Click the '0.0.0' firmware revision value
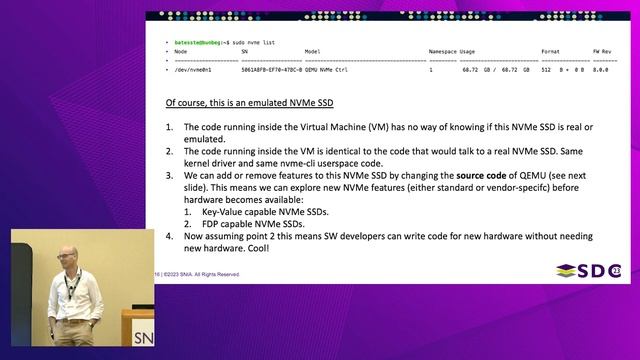640x360 pixels. coord(600,70)
